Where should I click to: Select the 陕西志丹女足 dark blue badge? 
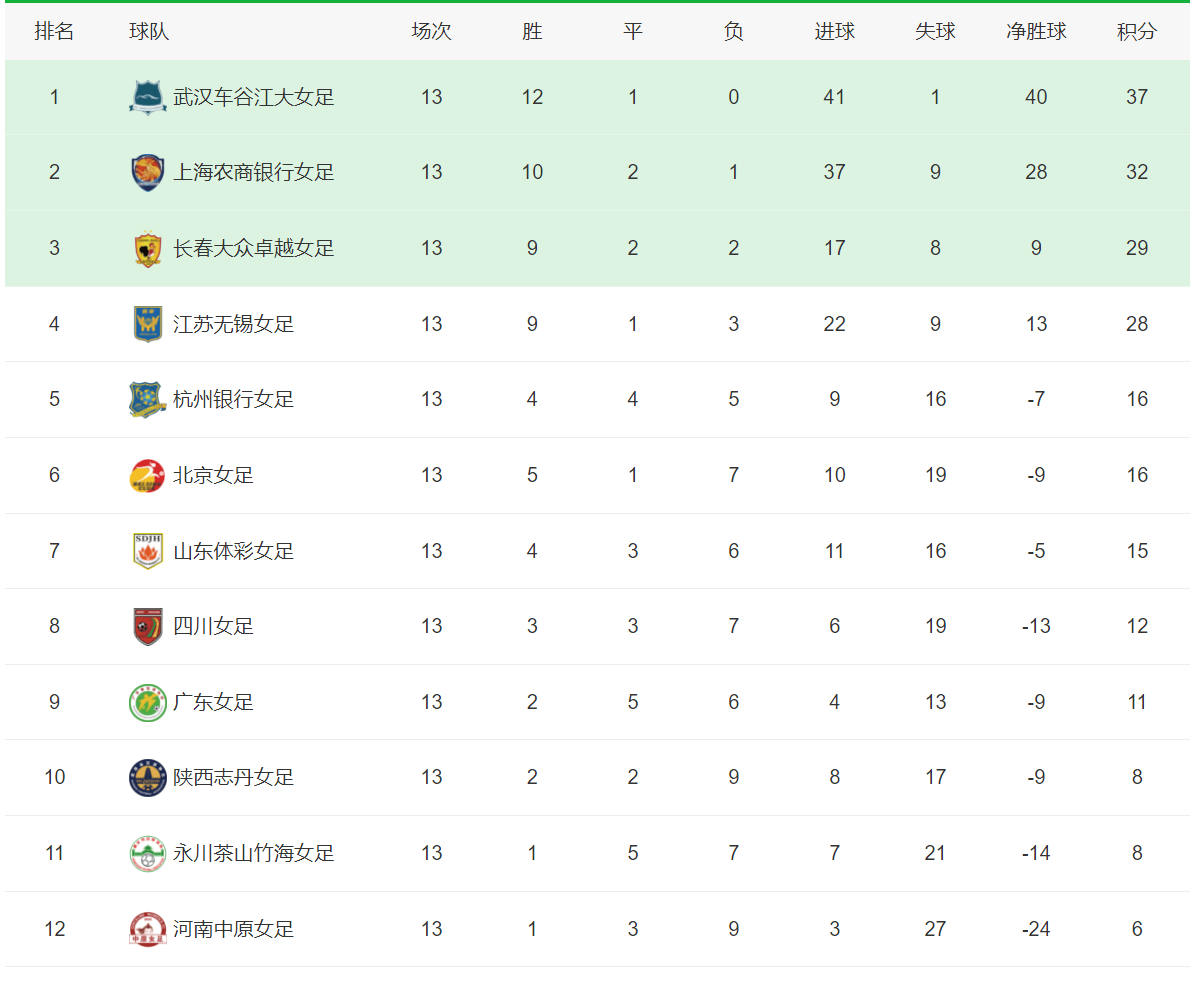(x=148, y=778)
